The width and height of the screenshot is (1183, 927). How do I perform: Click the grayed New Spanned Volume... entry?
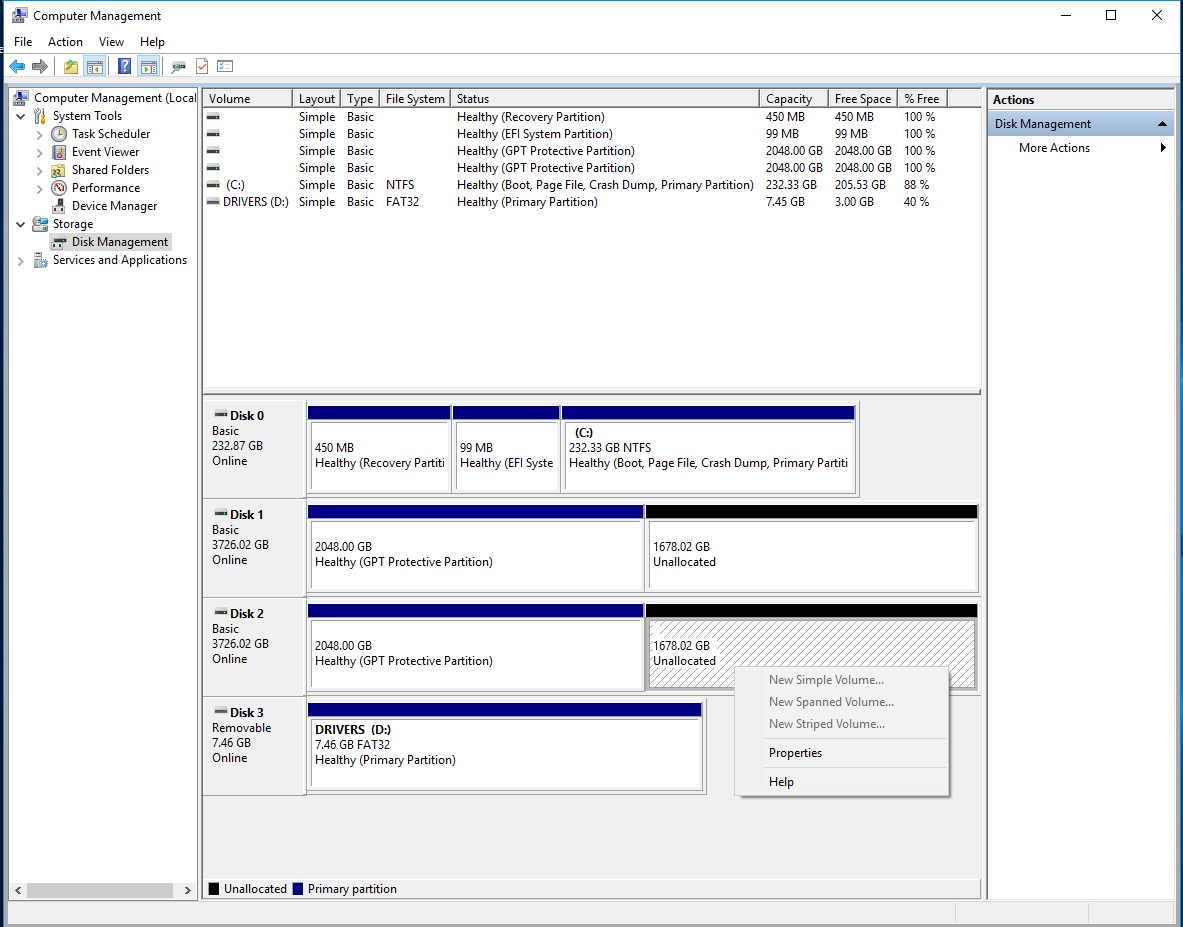(841, 701)
